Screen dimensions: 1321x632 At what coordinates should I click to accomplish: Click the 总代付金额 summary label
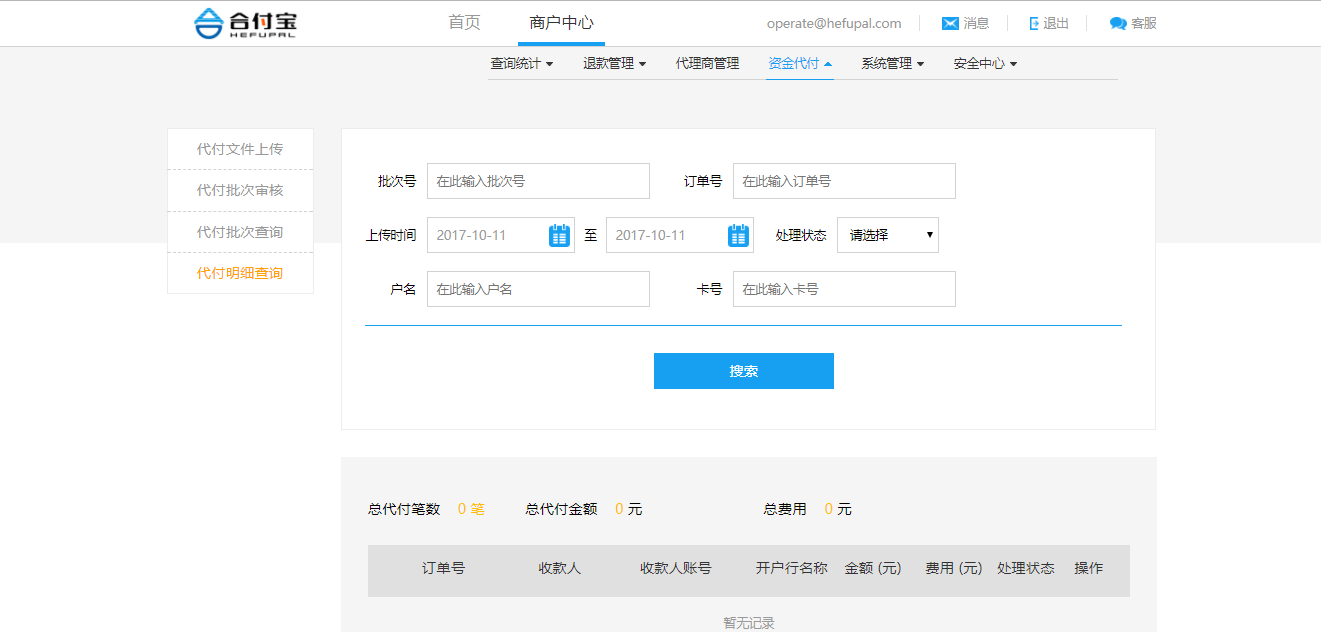tap(562, 509)
